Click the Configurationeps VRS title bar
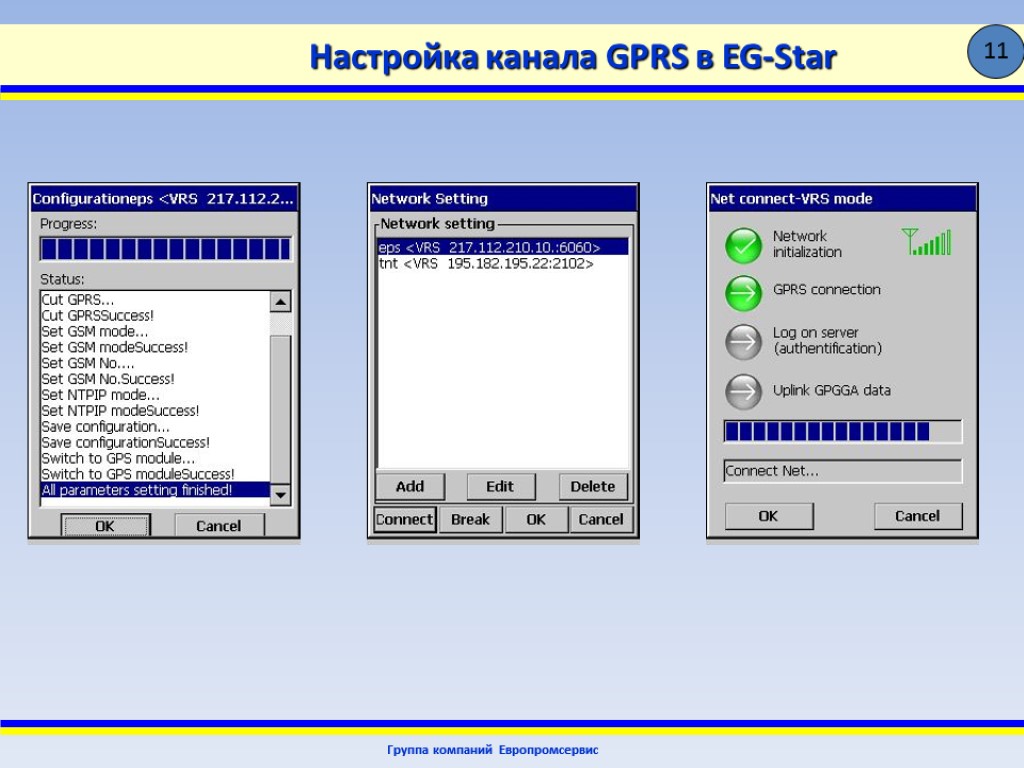This screenshot has height=768, width=1024. coord(164,199)
